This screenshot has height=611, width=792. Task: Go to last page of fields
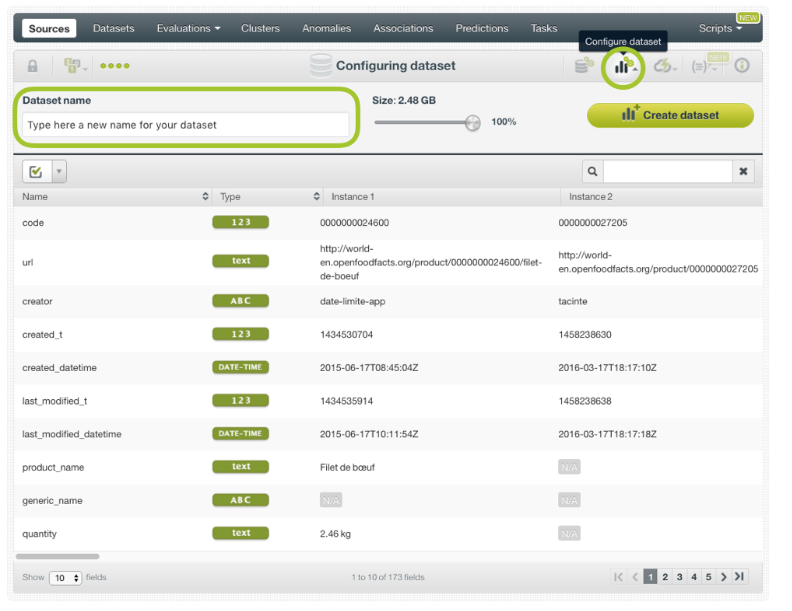tap(739, 577)
